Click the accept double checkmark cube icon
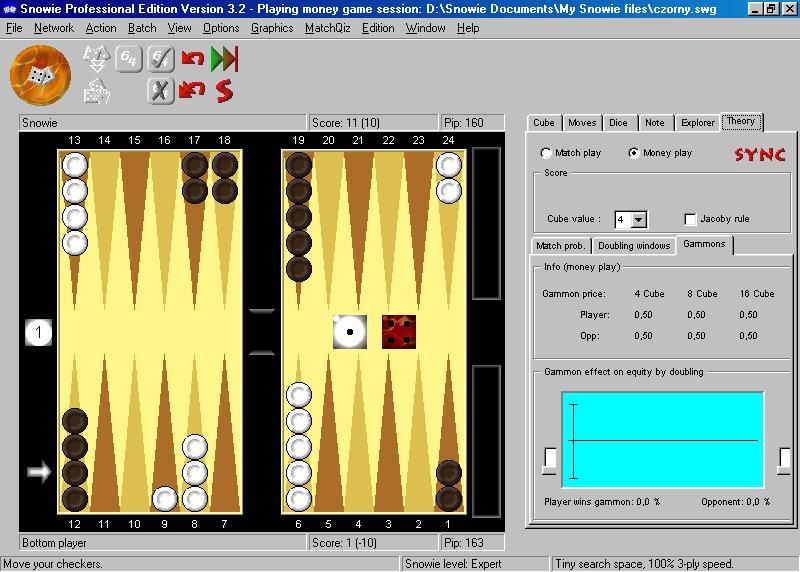 161,59
